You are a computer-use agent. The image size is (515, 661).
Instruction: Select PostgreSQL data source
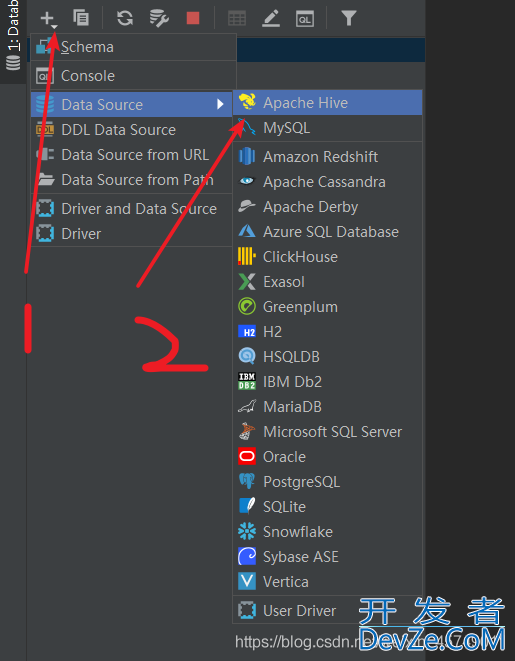[327, 482]
